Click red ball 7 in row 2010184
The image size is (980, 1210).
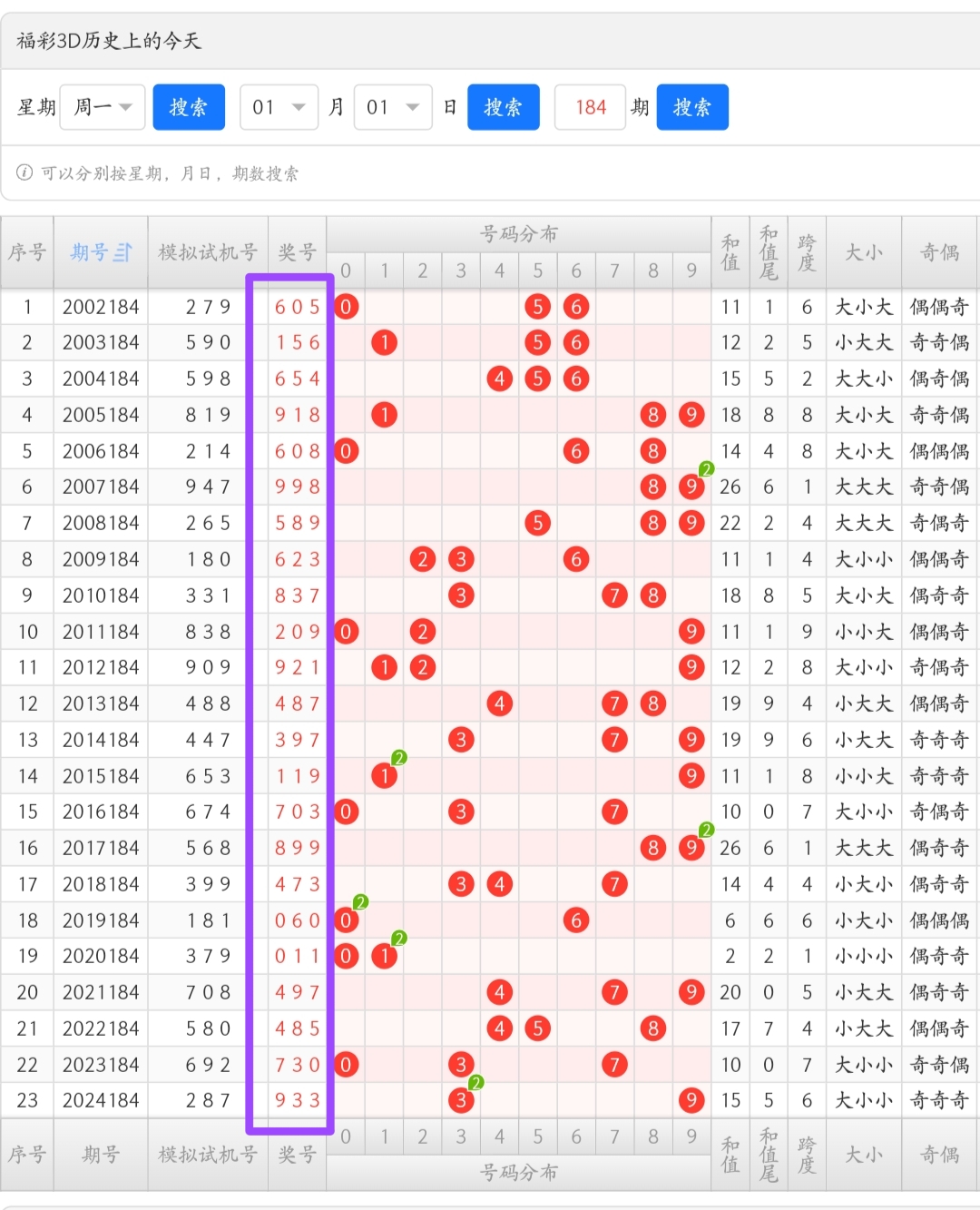pyautogui.click(x=614, y=595)
